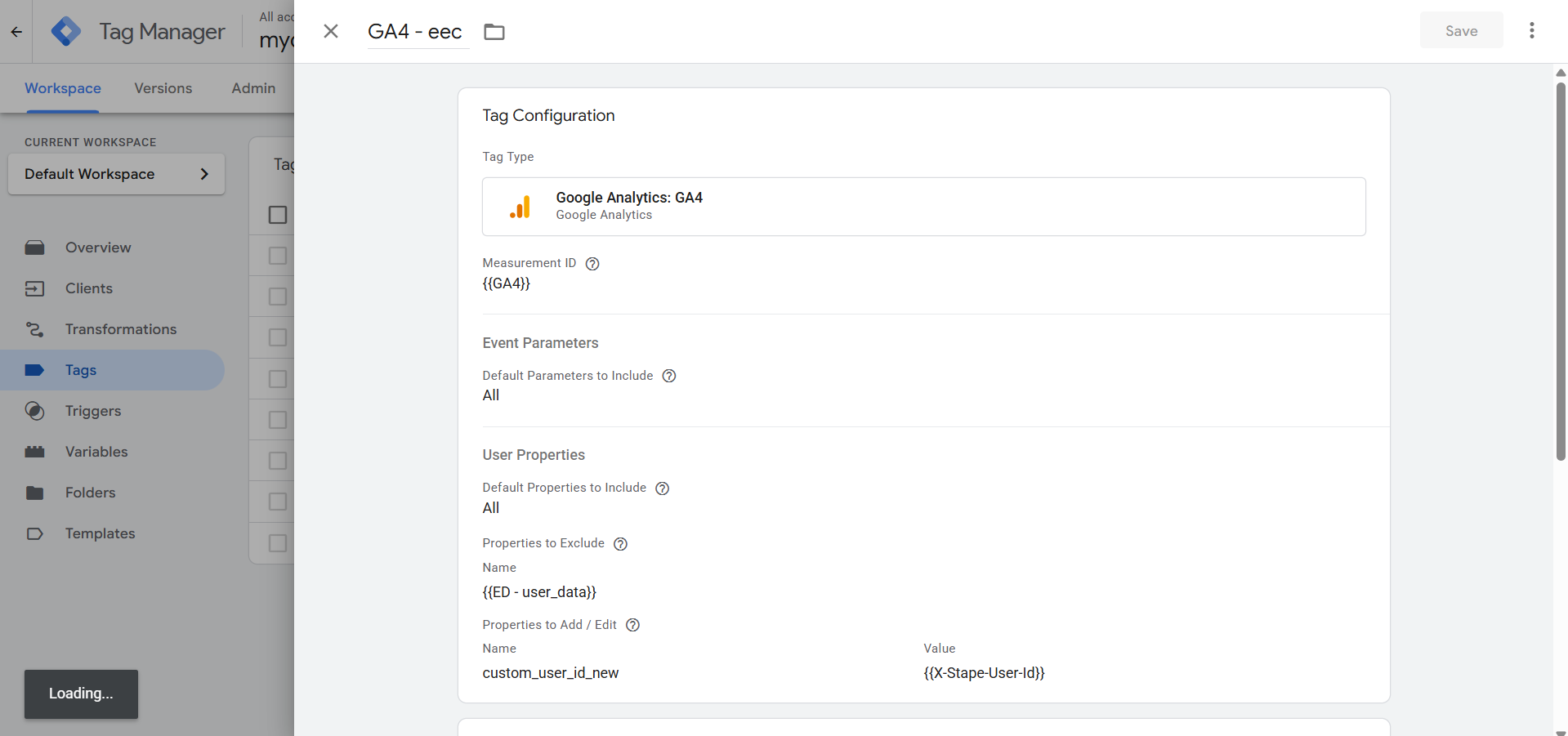Click the Variables sidebar icon

coord(34,452)
